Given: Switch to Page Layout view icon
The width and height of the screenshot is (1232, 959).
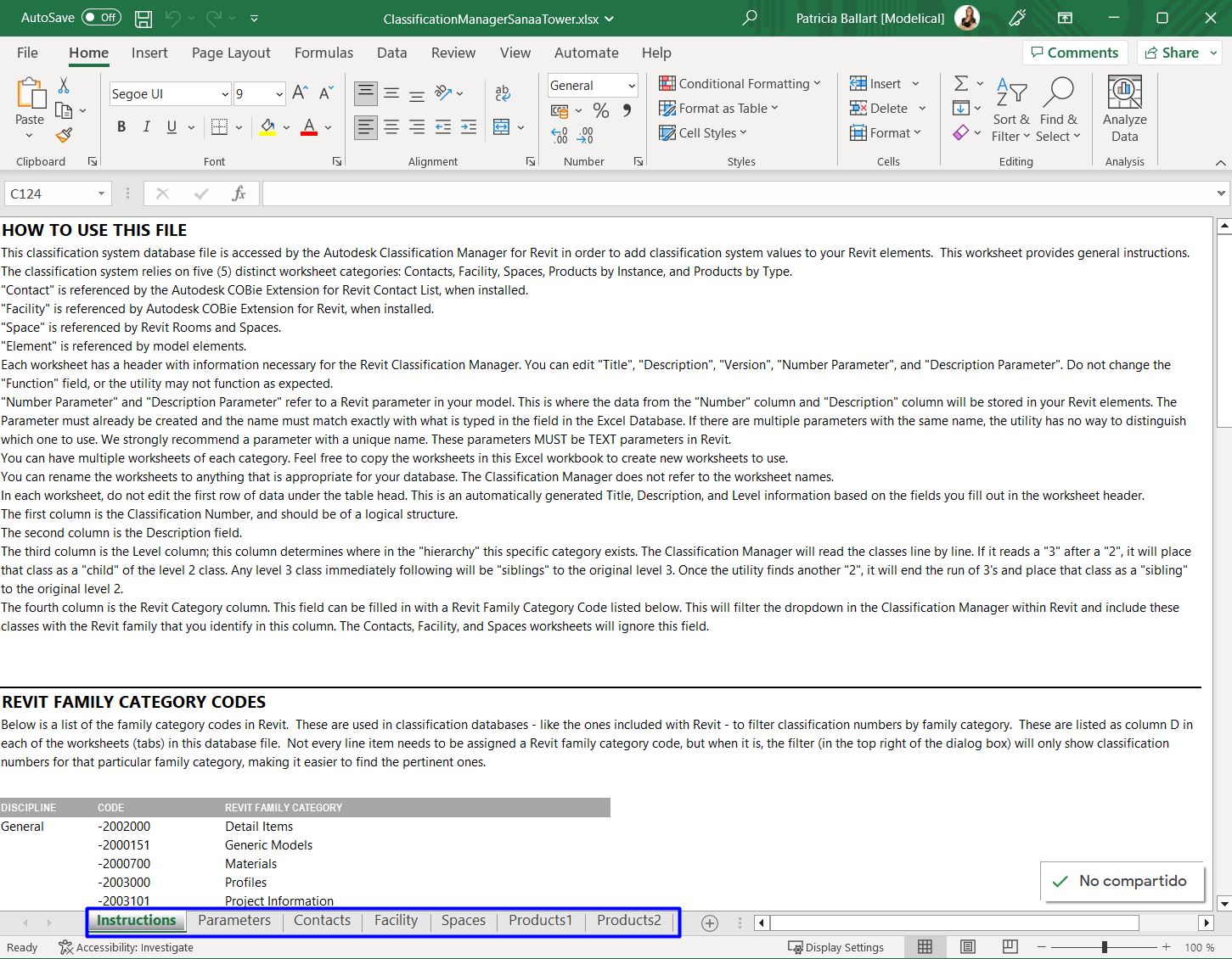Looking at the screenshot, I should pos(967,947).
